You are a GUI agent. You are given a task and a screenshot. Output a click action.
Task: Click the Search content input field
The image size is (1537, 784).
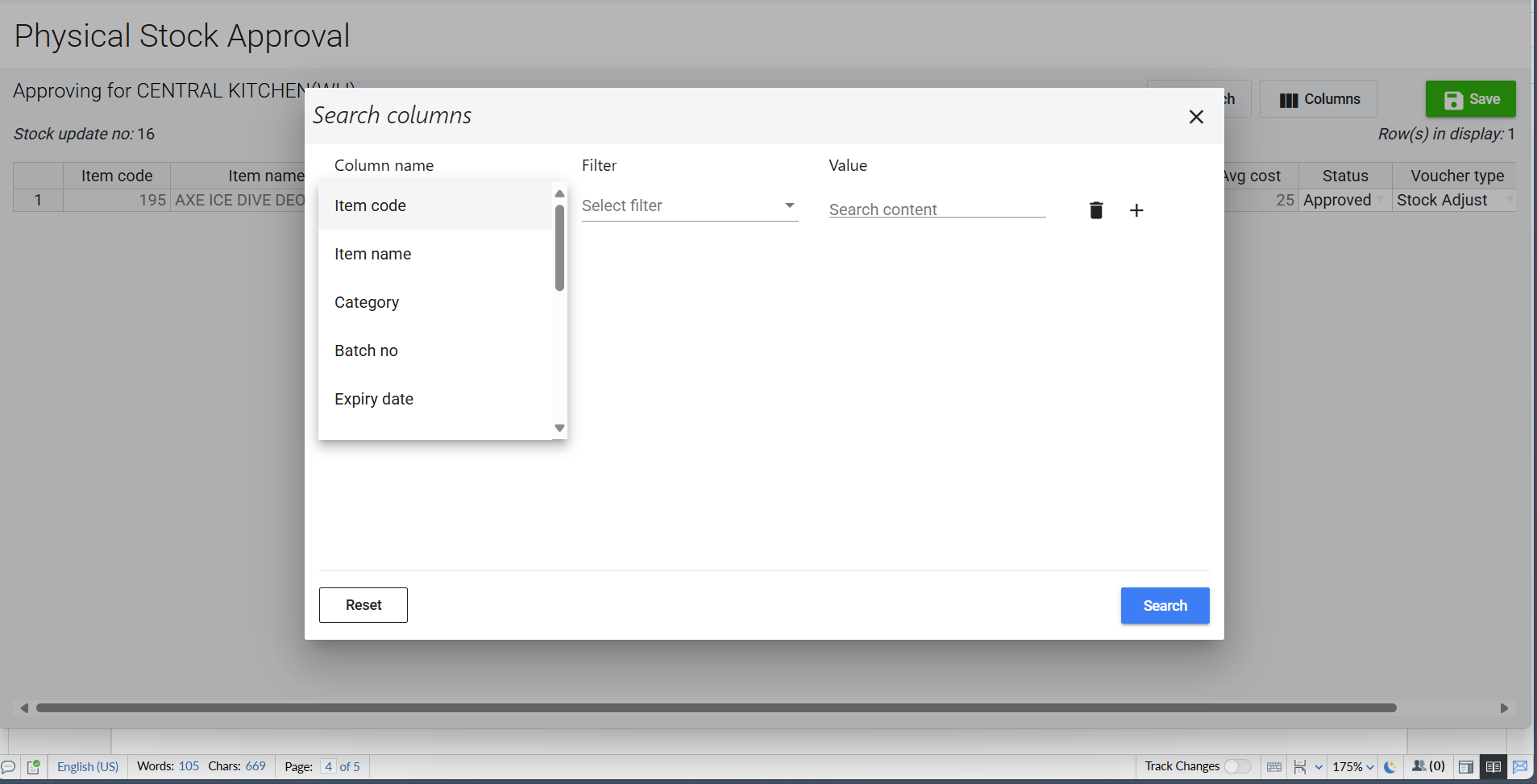pyautogui.click(x=937, y=209)
